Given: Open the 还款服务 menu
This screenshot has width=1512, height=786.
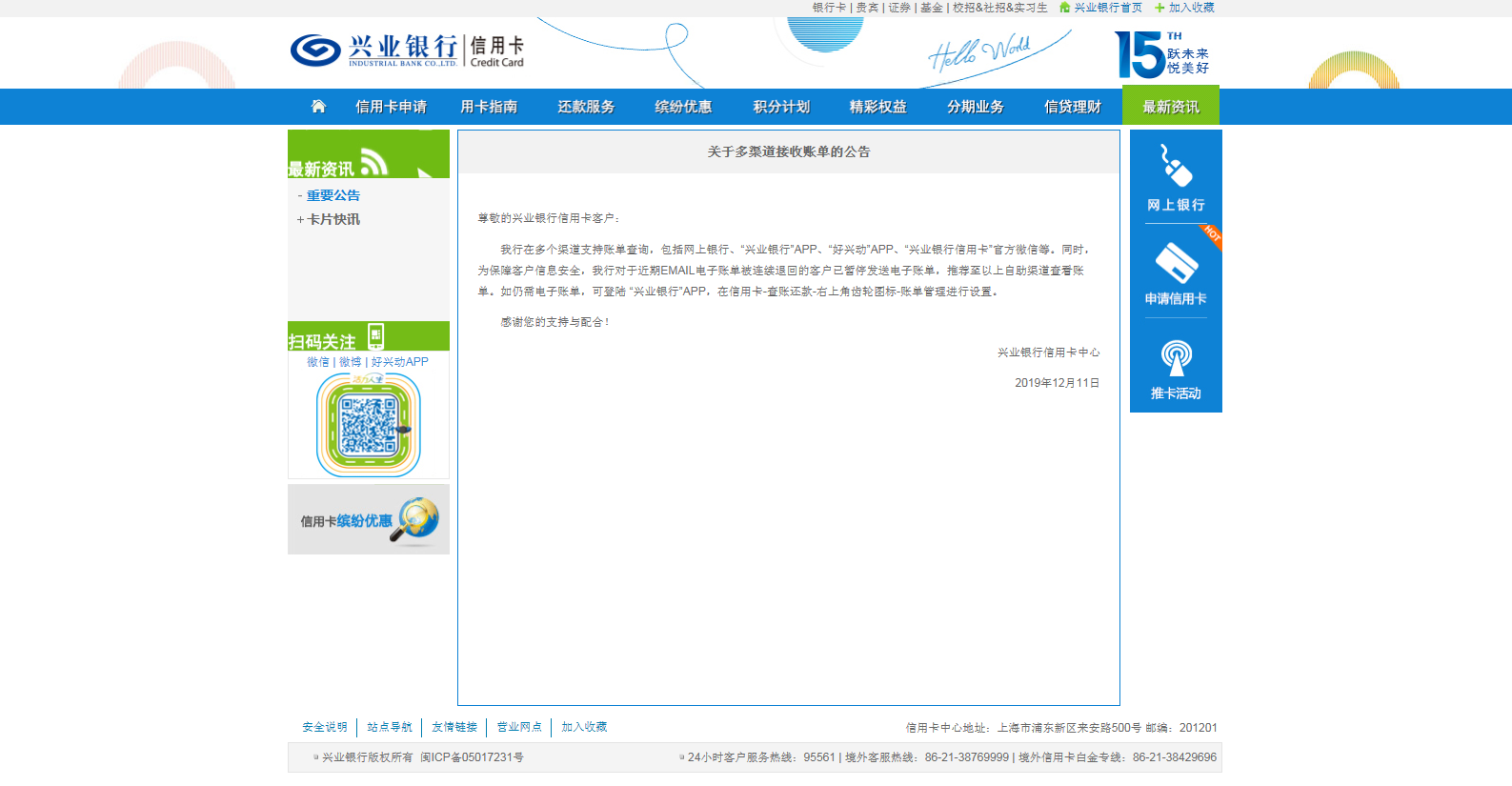Looking at the screenshot, I should [586, 107].
